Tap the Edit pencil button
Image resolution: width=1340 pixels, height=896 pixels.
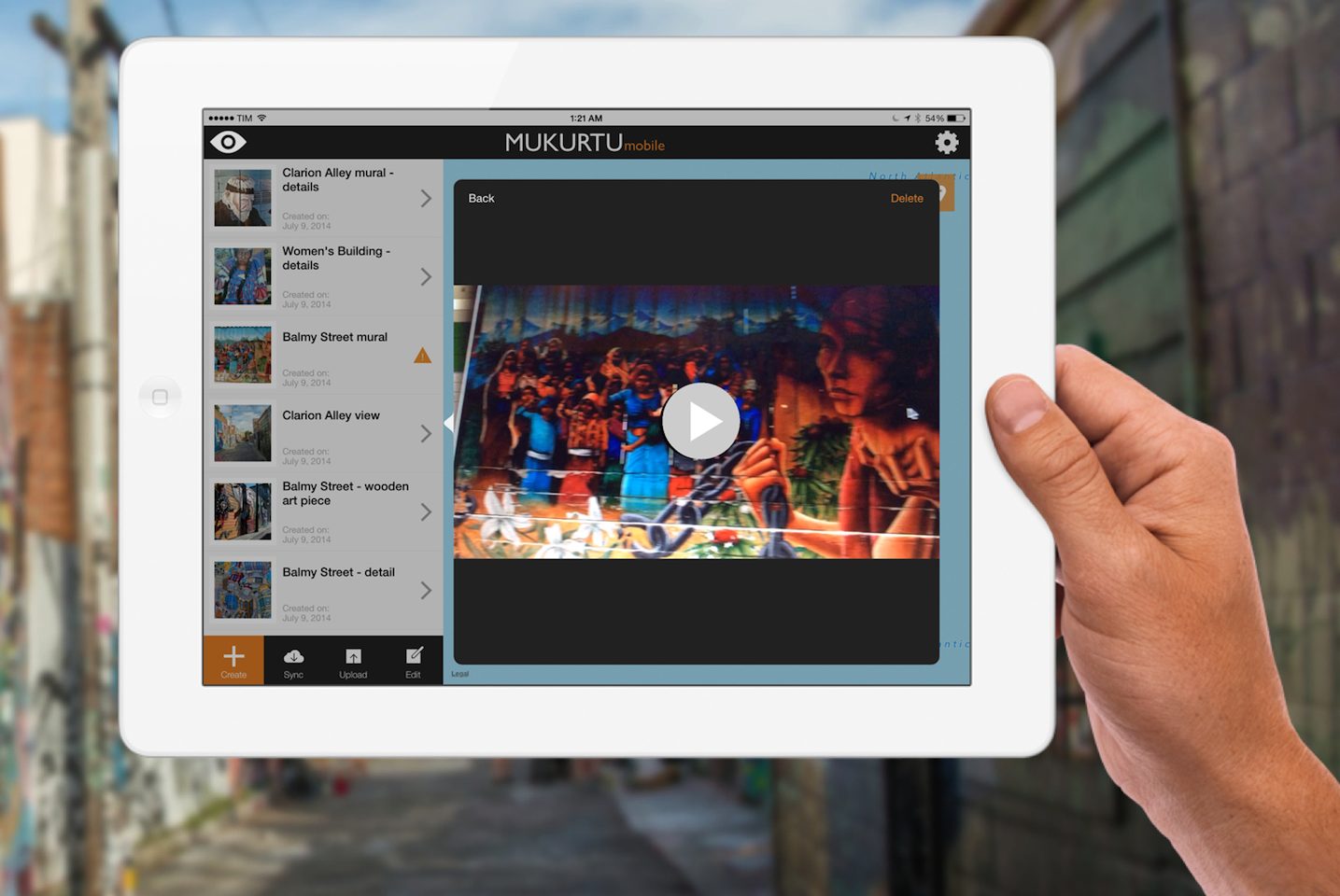point(413,661)
